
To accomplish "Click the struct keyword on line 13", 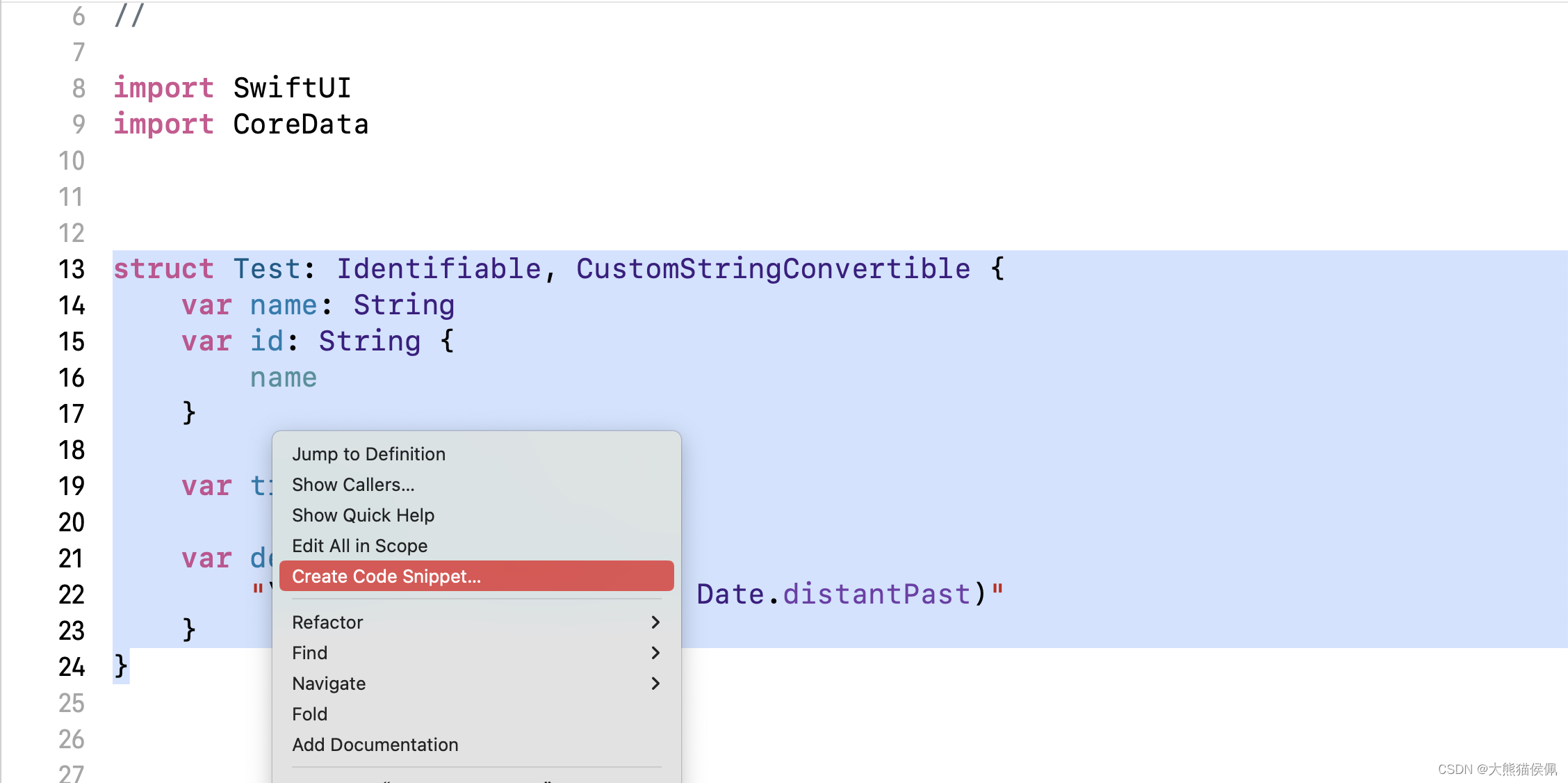I will pyautogui.click(x=164, y=269).
